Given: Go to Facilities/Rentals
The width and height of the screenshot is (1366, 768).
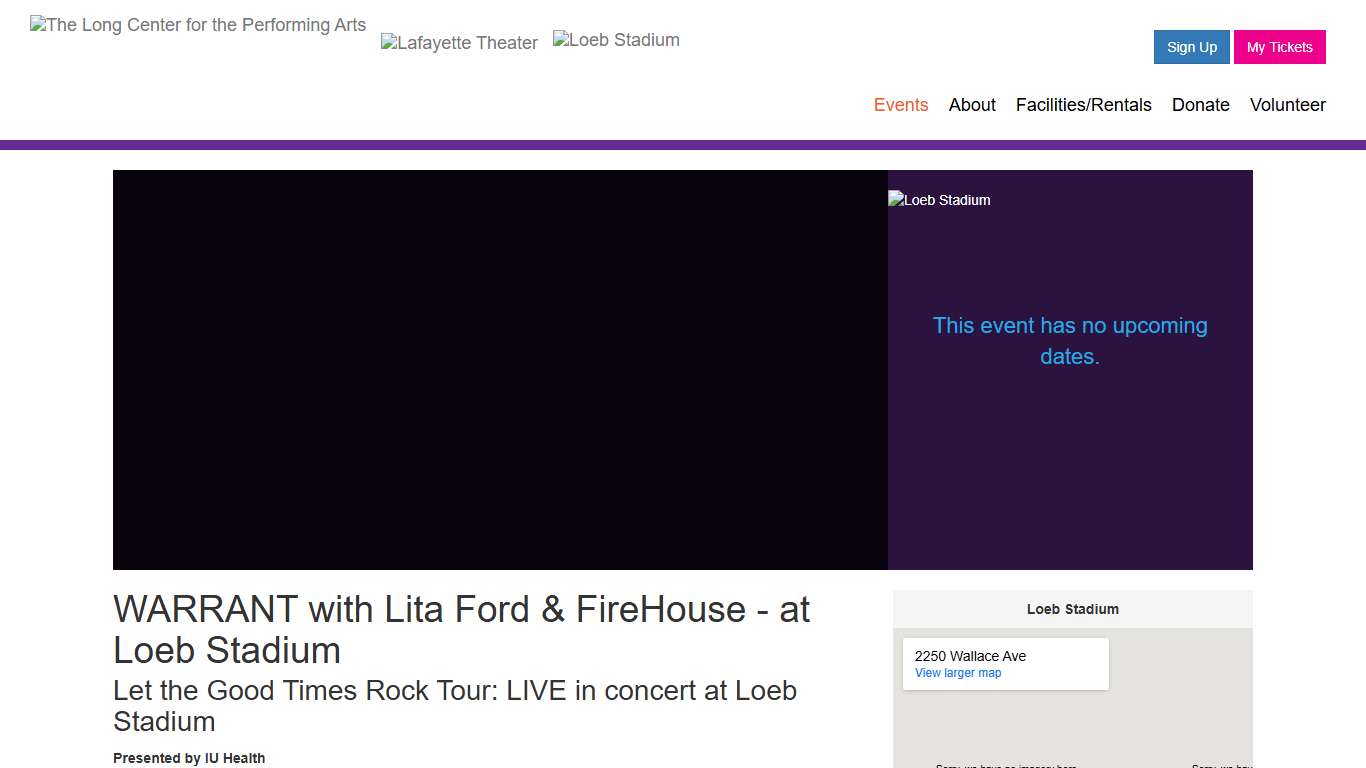Looking at the screenshot, I should [1084, 105].
